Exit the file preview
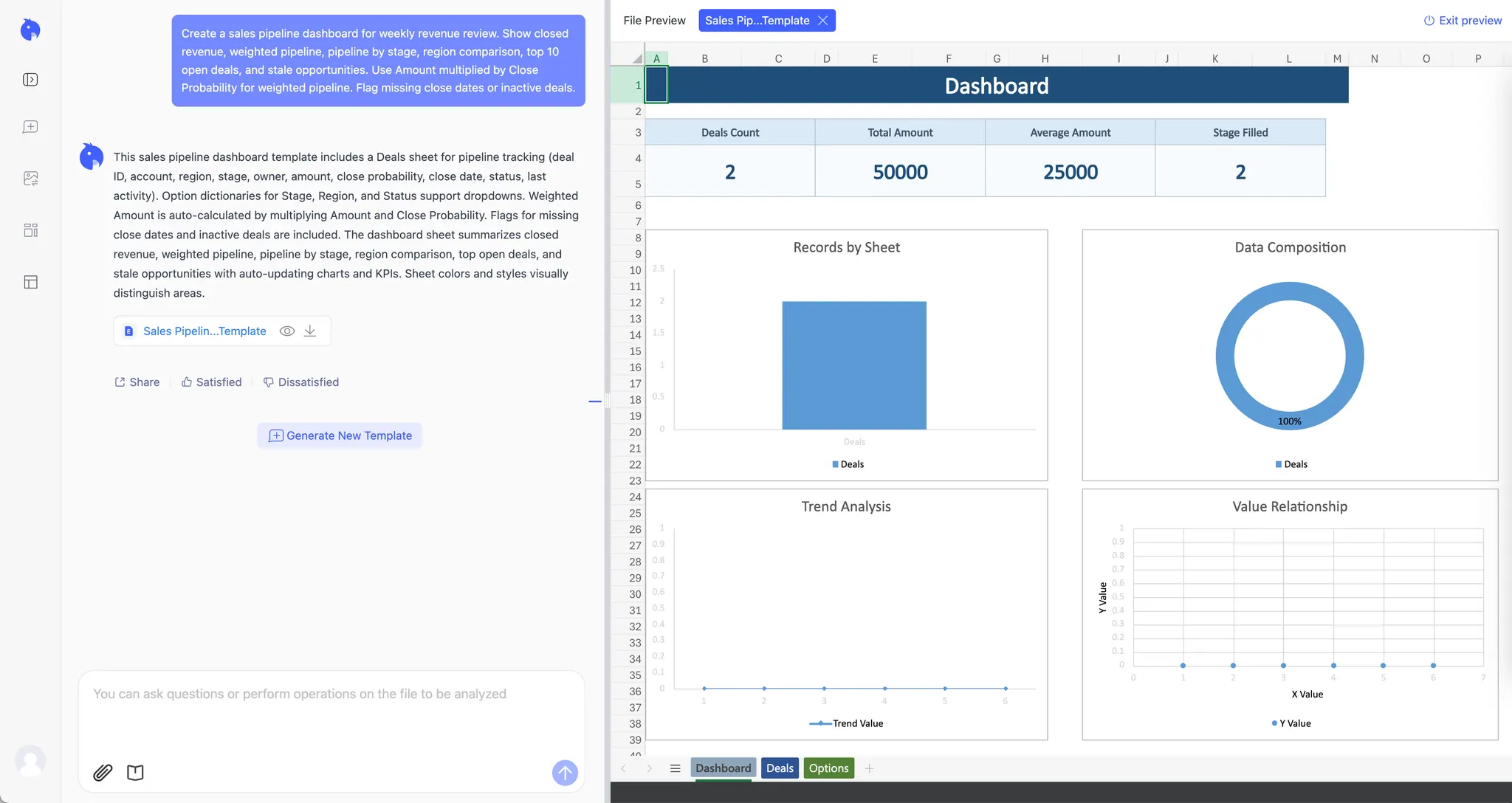This screenshot has height=803, width=1512. (x=1463, y=21)
